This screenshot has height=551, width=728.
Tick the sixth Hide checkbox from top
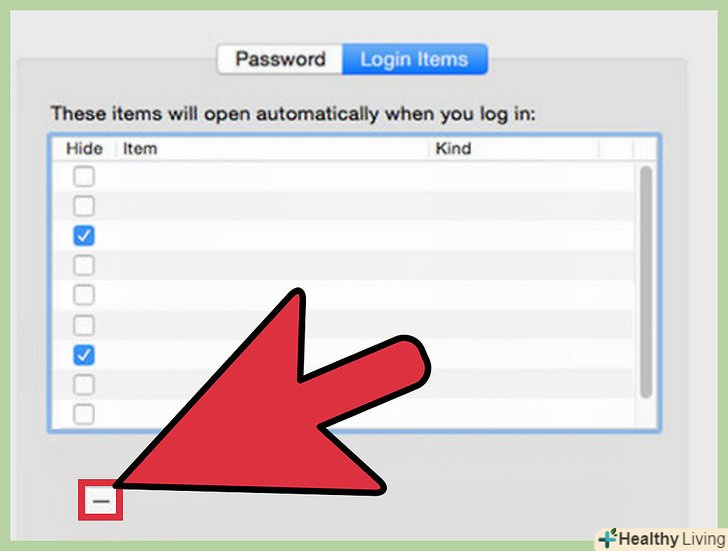click(x=84, y=325)
